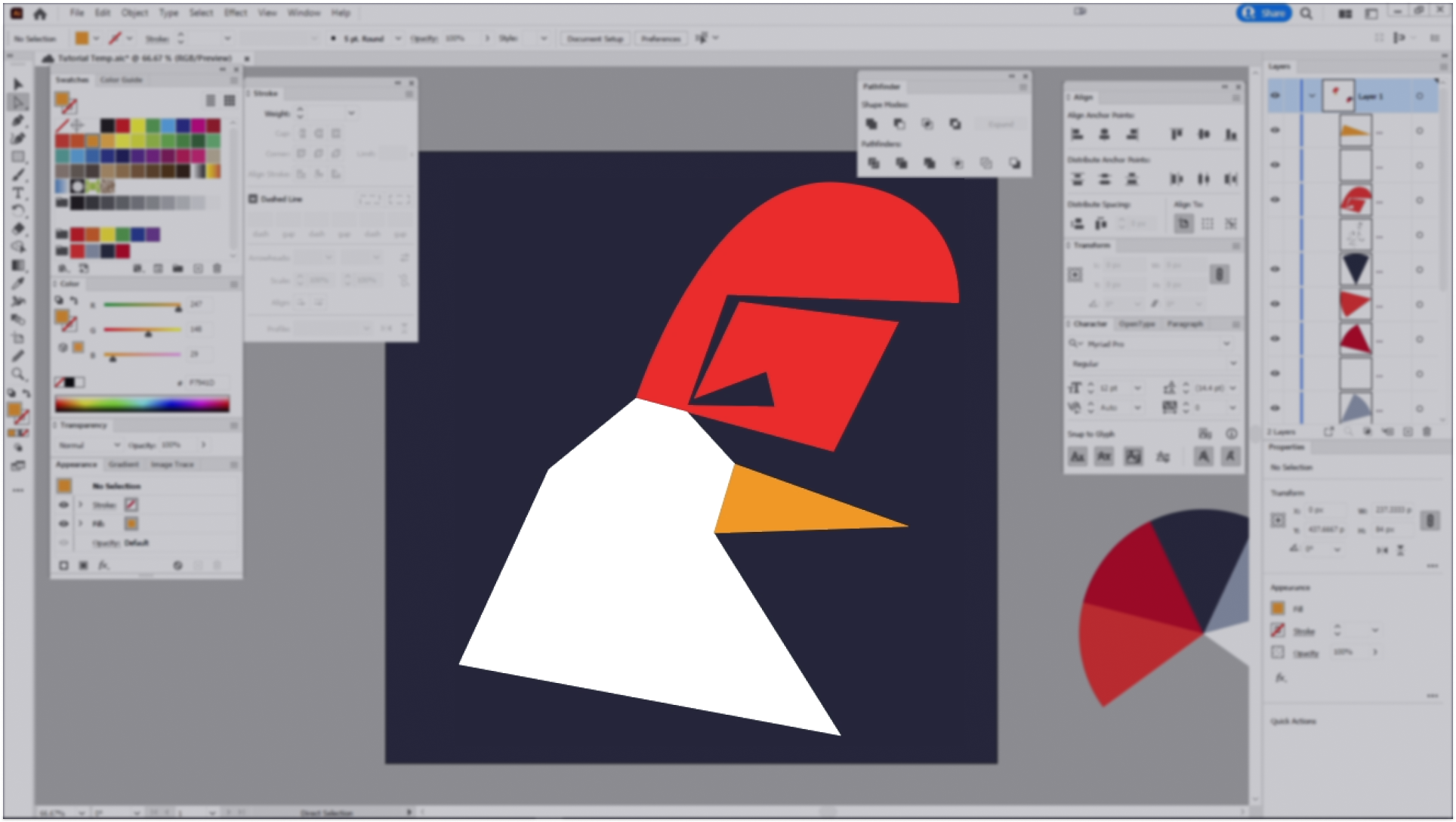Pick a hue from the color spectrum bar

point(143,403)
